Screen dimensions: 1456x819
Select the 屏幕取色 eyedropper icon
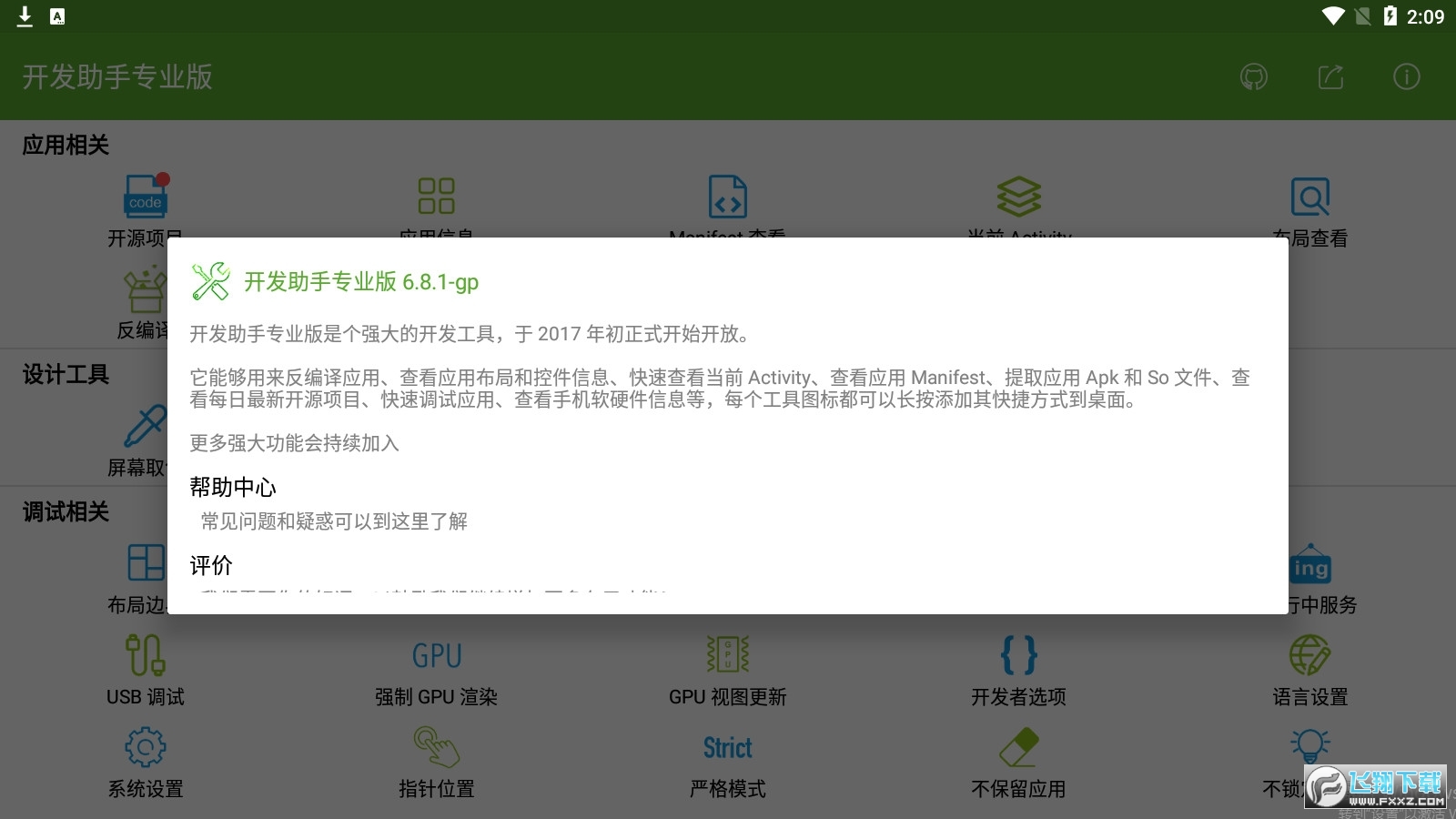(x=146, y=426)
